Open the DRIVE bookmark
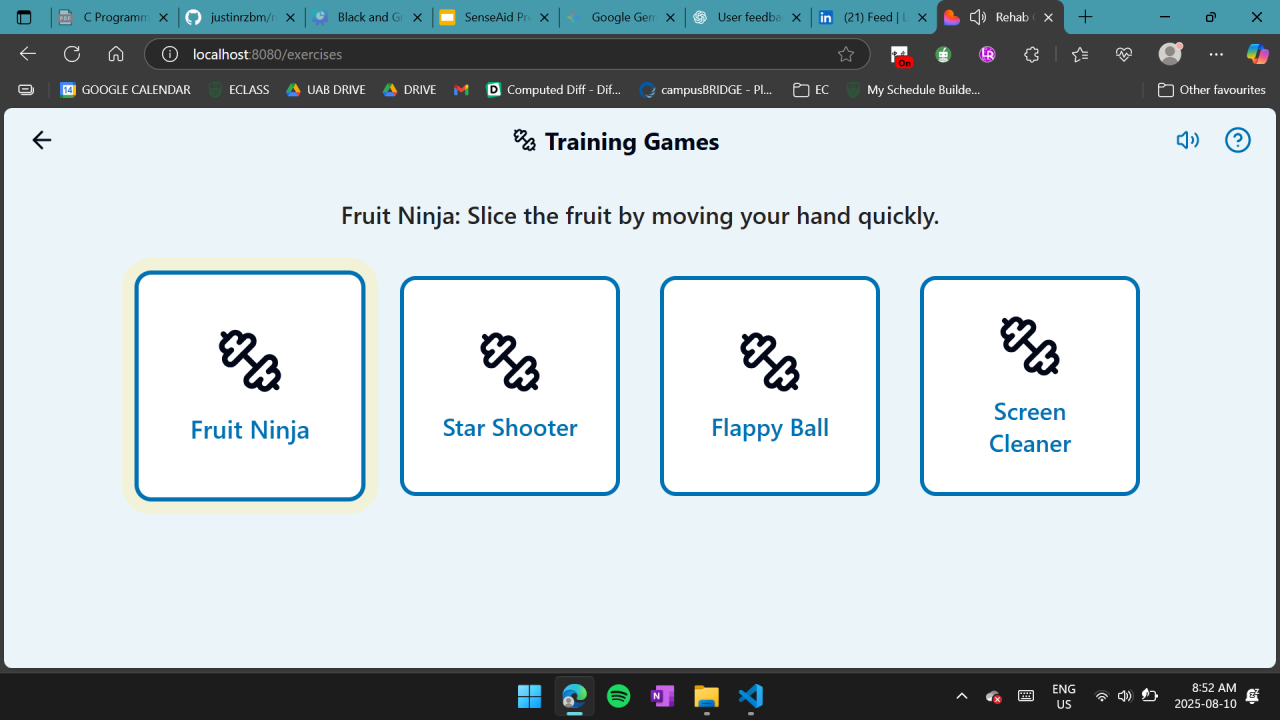 (x=409, y=90)
